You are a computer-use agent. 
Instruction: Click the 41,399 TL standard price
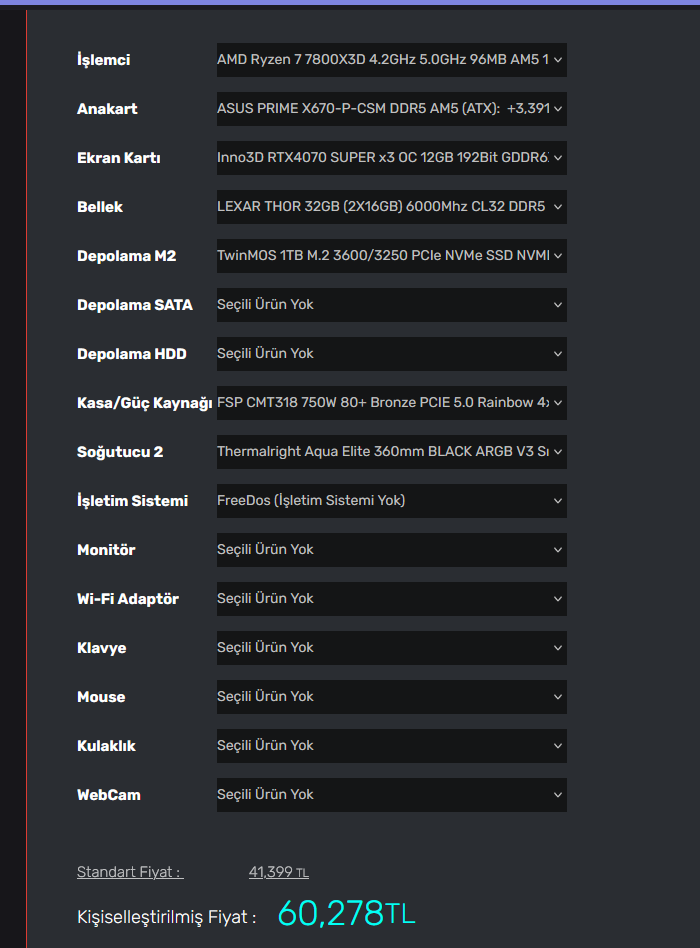(x=278, y=872)
